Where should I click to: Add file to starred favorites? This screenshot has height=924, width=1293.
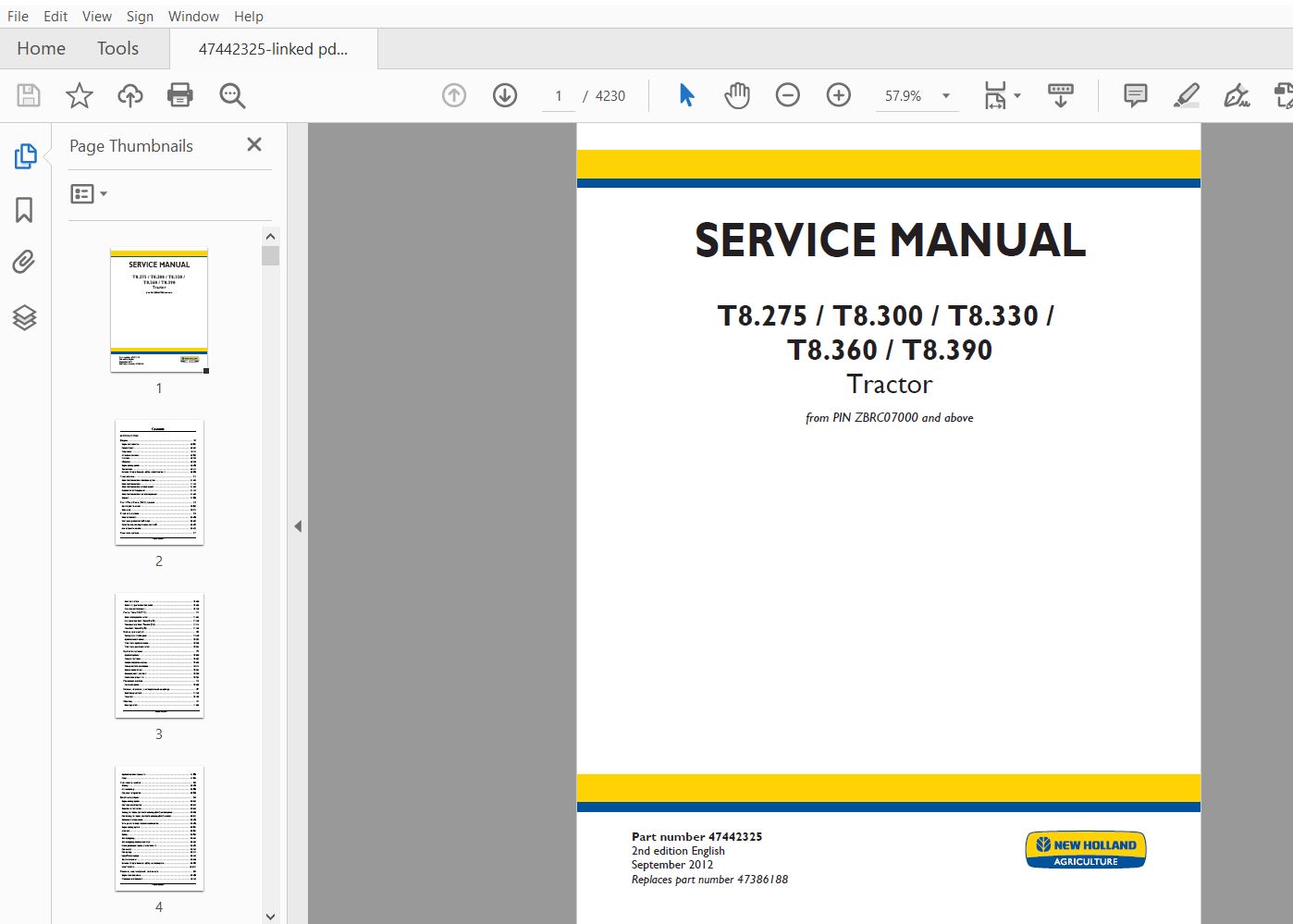80,95
